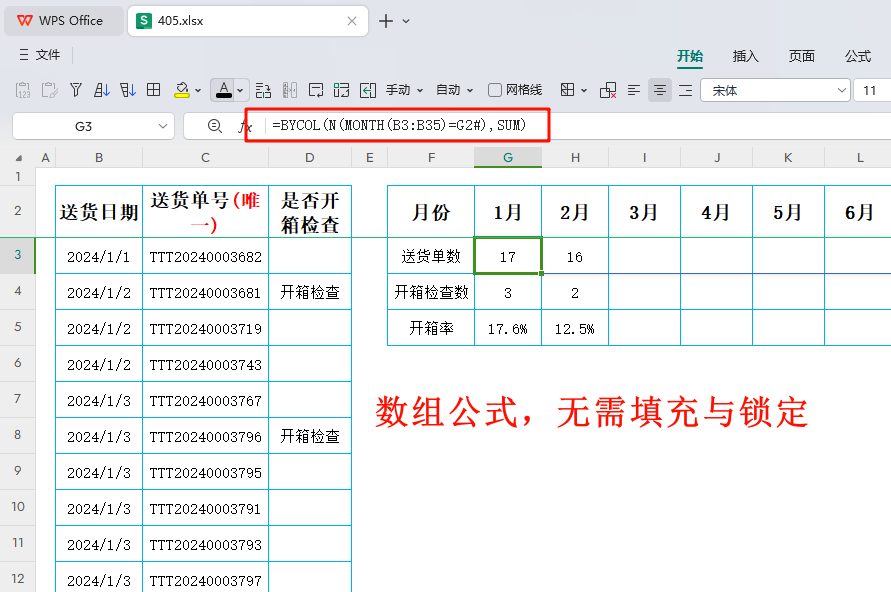Click inside the BYCOL formula bar text
The width and height of the screenshot is (891, 592).
point(399,125)
